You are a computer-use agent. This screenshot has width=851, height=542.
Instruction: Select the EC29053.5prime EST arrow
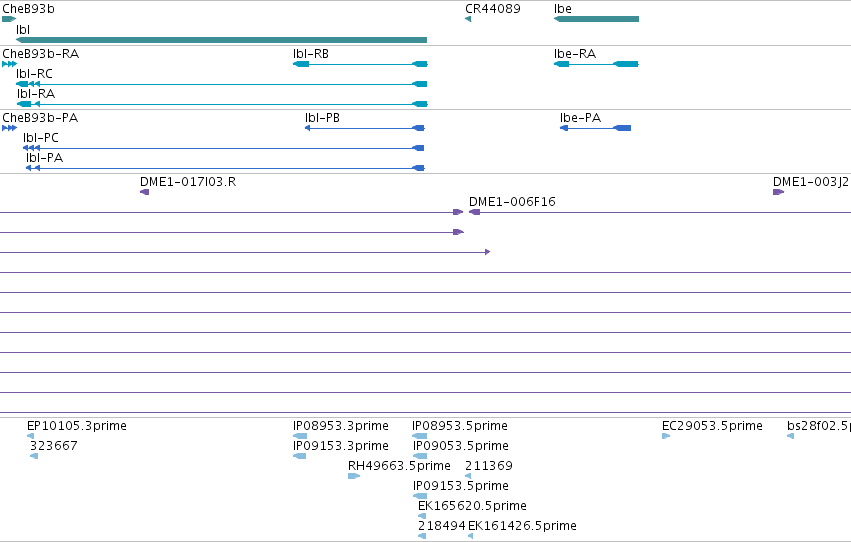click(666, 436)
